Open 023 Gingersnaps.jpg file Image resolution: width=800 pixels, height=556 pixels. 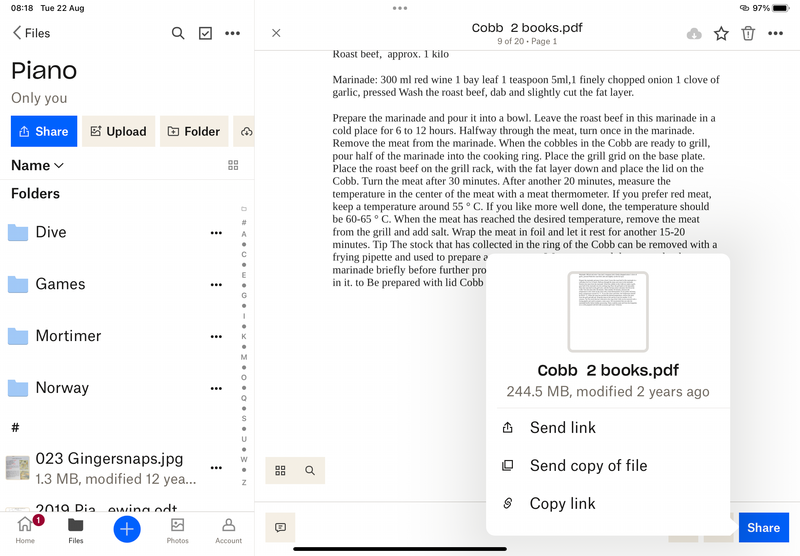click(x=116, y=468)
